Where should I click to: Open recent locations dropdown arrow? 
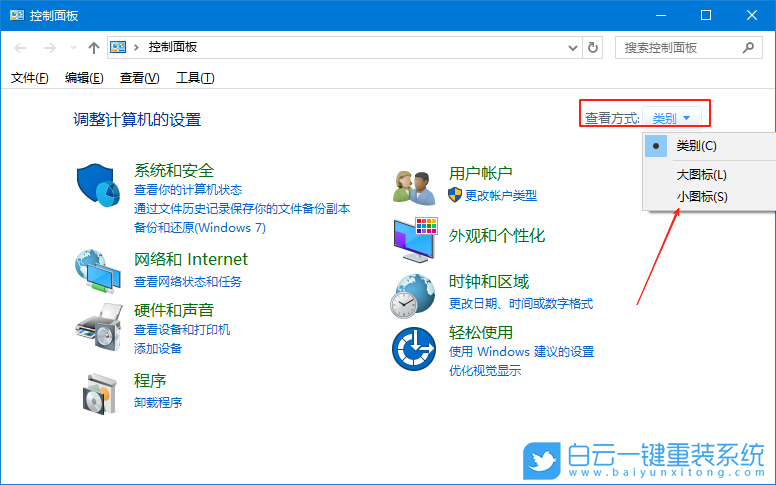[73, 48]
